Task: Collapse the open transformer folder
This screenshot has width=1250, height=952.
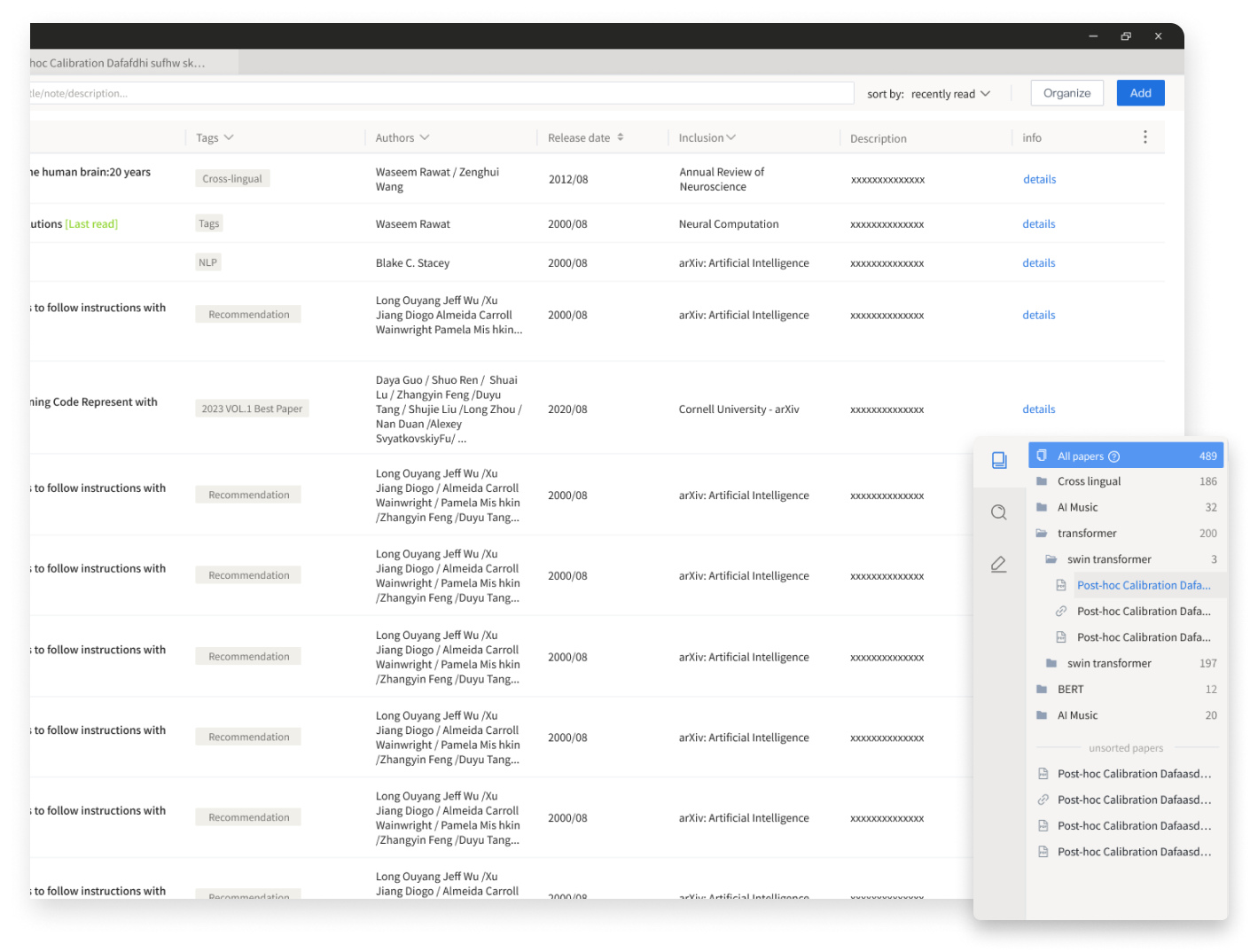Action: (x=1042, y=534)
